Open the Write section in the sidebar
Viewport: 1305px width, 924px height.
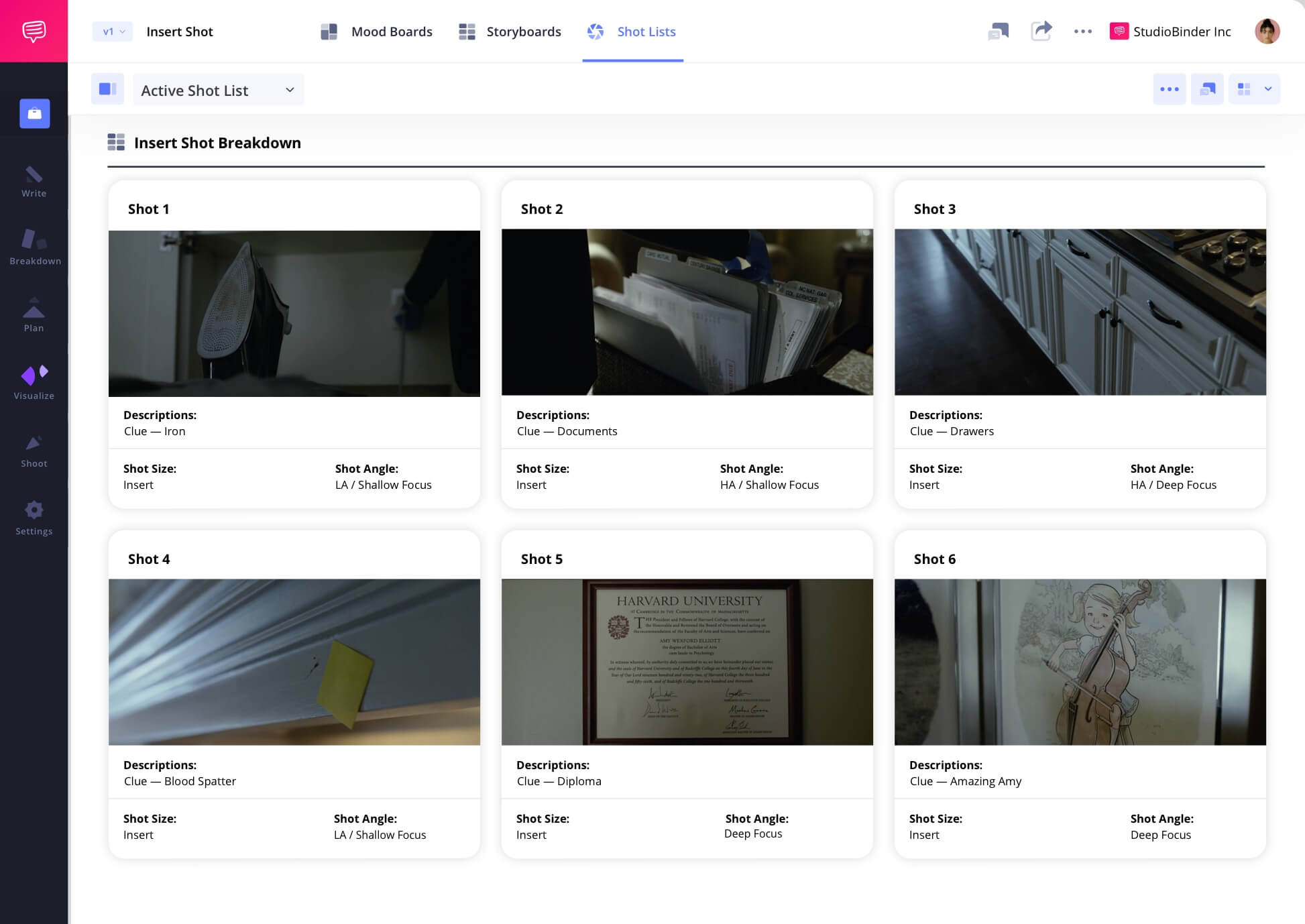34,181
